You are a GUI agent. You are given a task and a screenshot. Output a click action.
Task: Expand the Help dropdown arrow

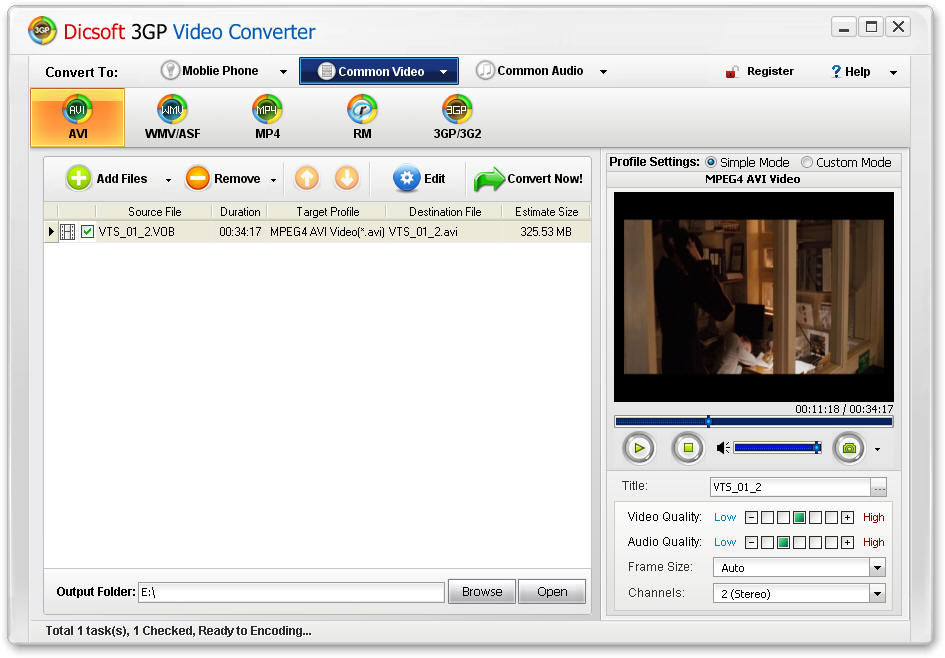click(893, 73)
